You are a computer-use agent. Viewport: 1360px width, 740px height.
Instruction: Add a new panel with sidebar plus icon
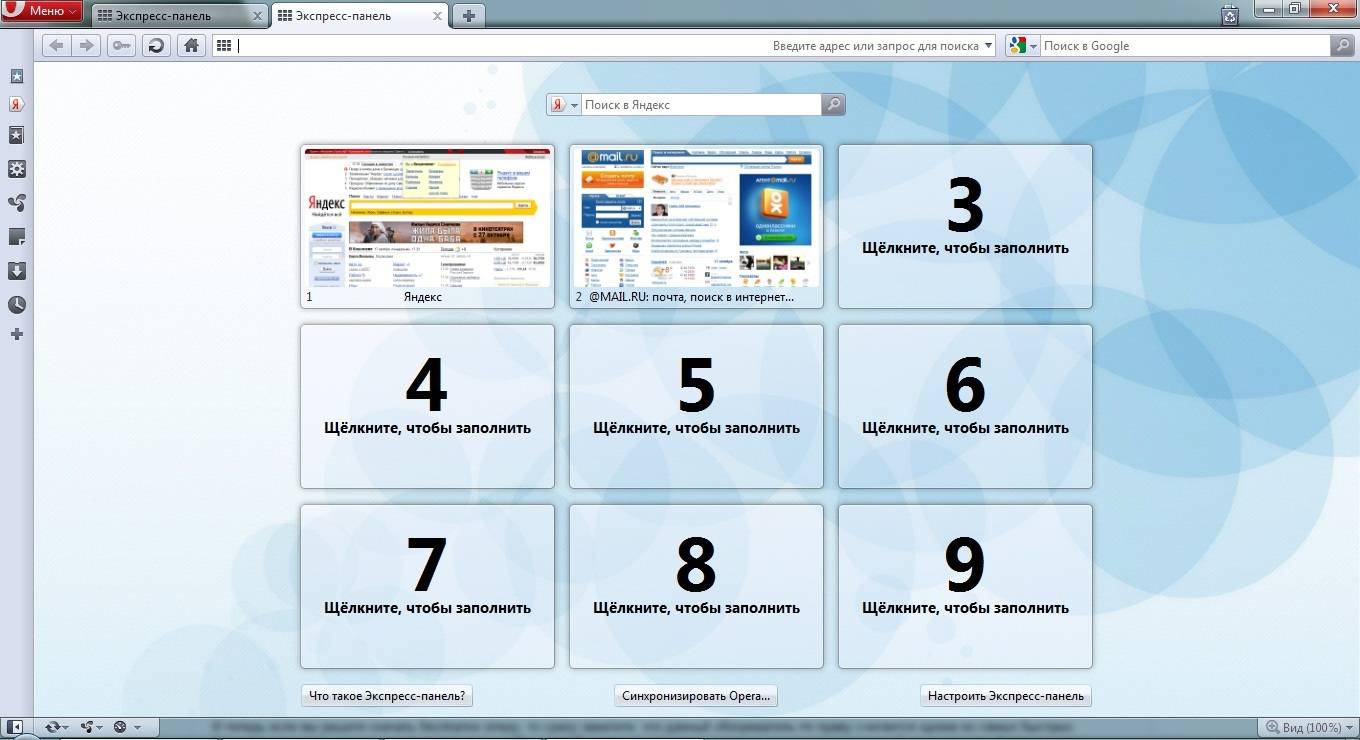(16, 334)
